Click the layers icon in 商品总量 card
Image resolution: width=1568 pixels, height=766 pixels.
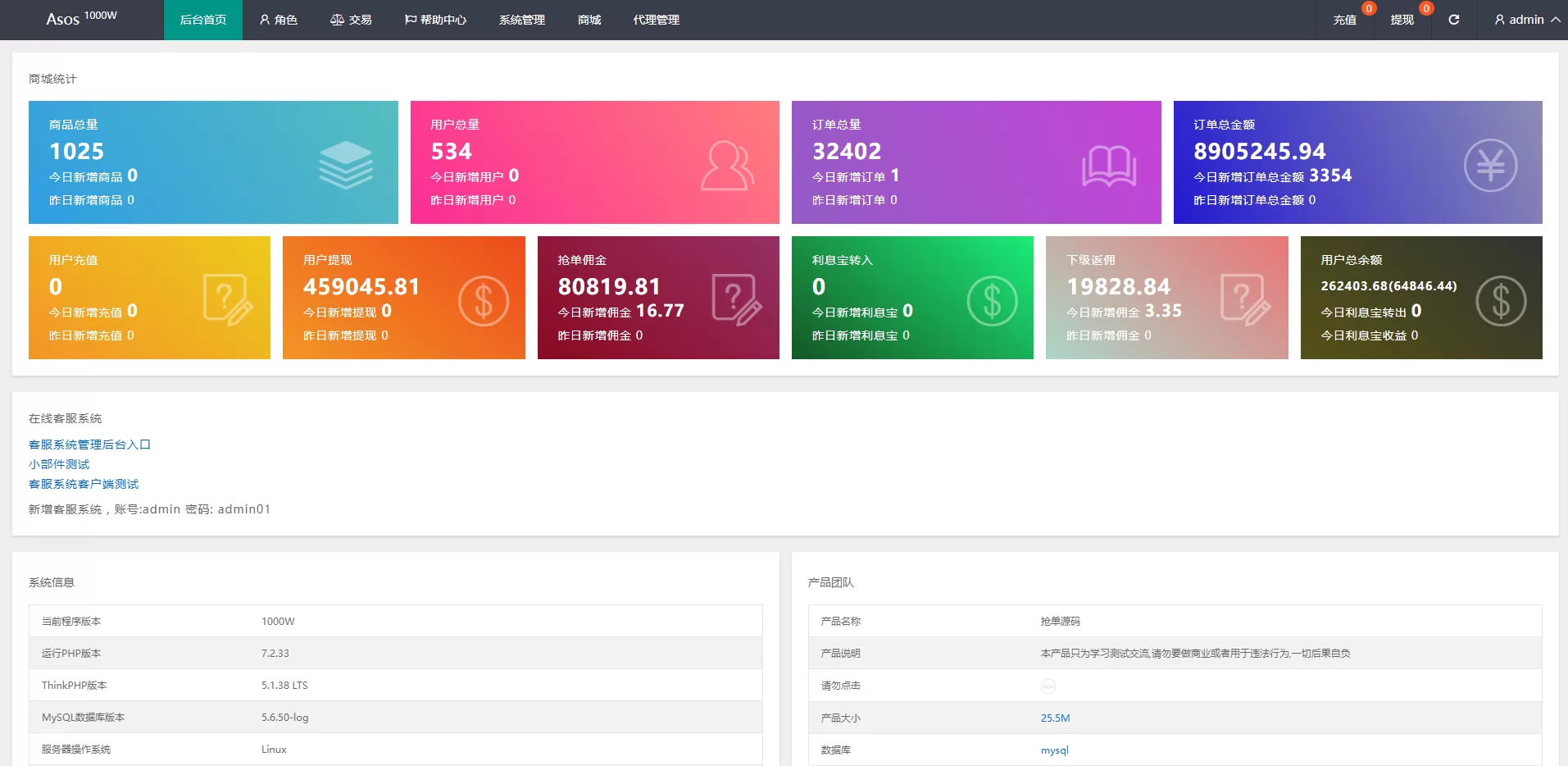coord(345,165)
